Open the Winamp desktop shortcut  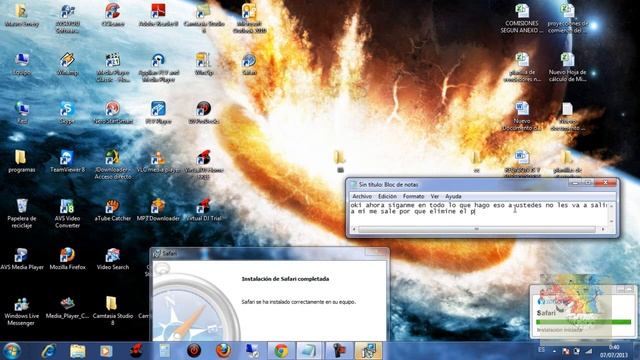click(x=67, y=64)
